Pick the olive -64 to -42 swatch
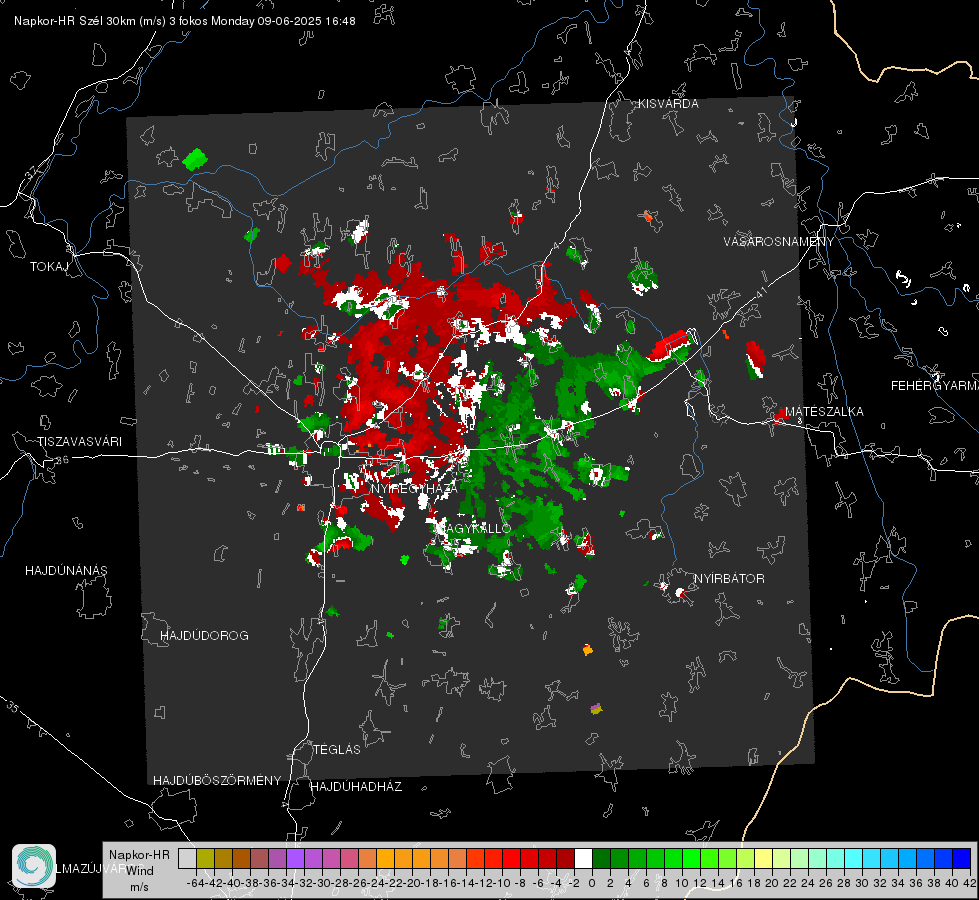Screen dimensions: 979x900 pyautogui.click(x=205, y=858)
